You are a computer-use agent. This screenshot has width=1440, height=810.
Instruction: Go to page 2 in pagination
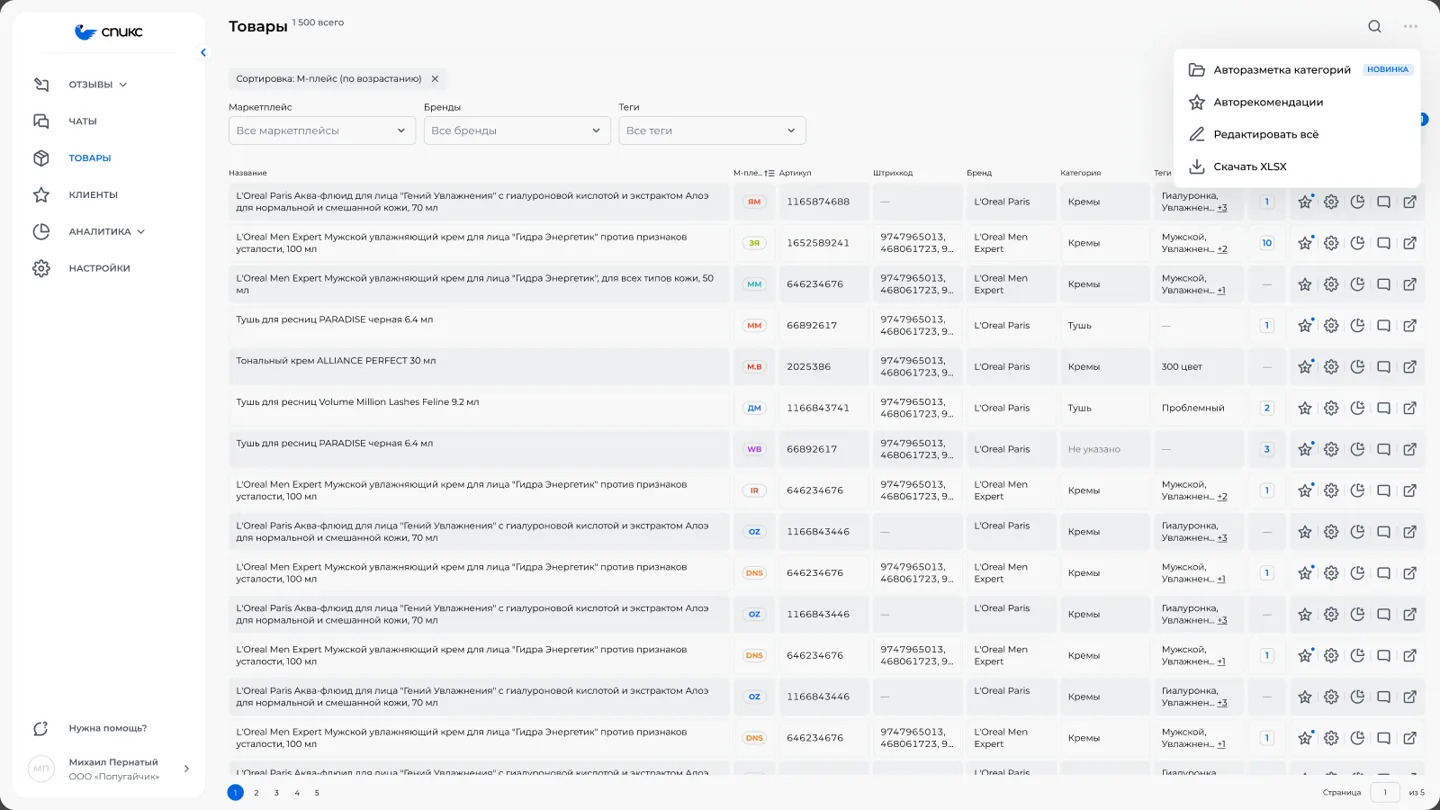click(256, 793)
